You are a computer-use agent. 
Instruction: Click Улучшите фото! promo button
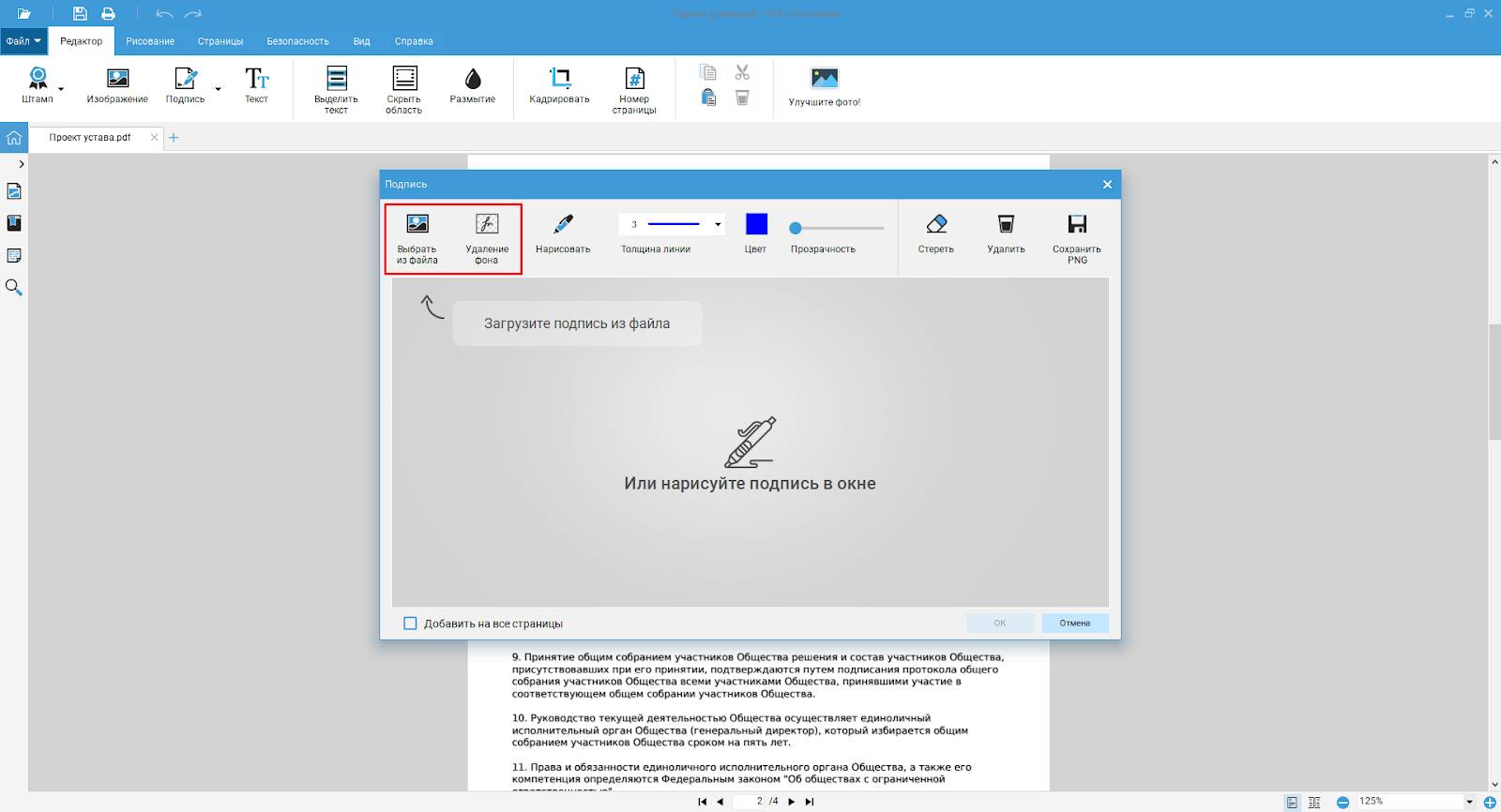point(825,86)
